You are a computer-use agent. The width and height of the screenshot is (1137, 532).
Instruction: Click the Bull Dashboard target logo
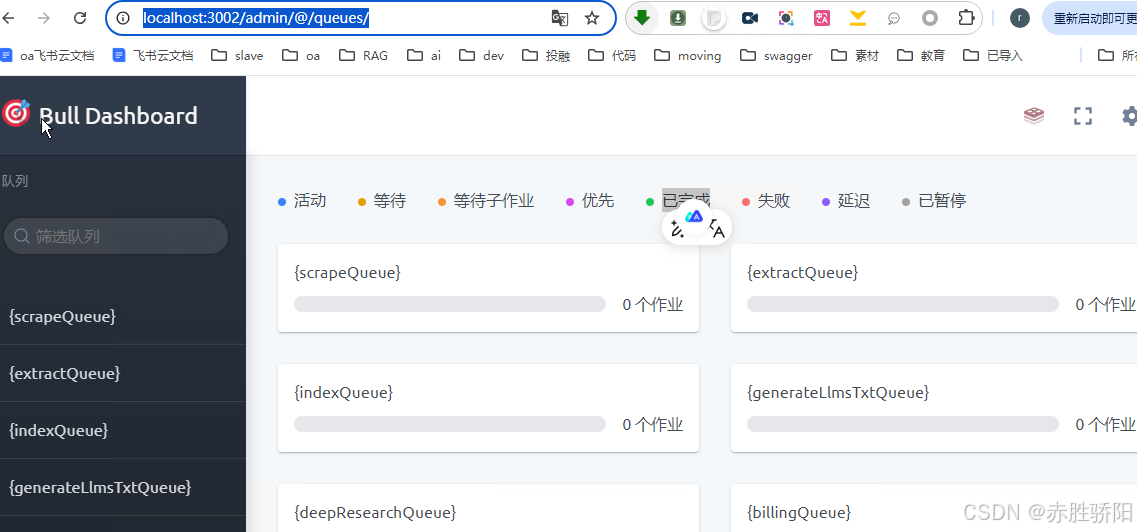15,113
